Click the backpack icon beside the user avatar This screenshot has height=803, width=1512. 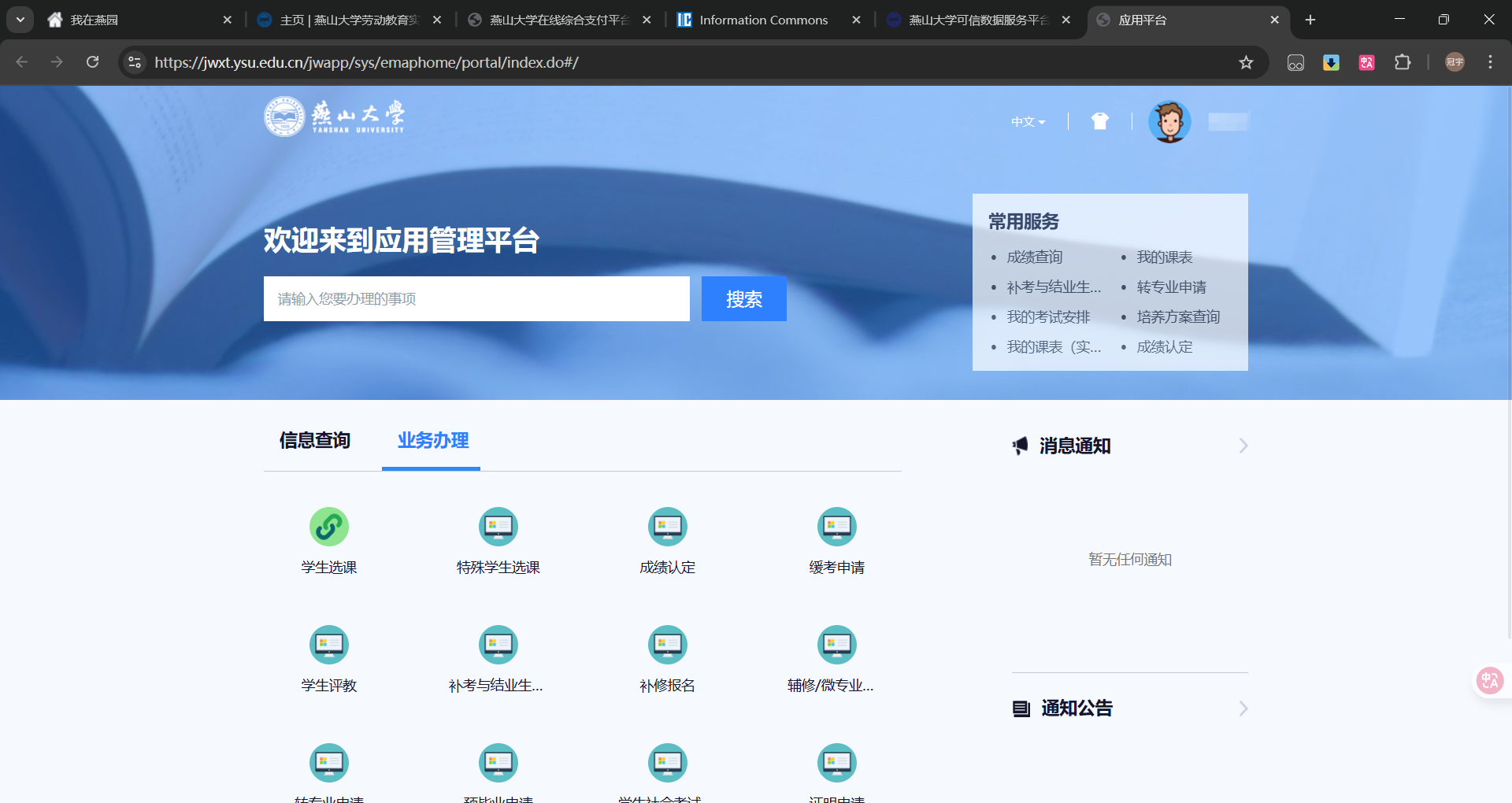(1099, 121)
